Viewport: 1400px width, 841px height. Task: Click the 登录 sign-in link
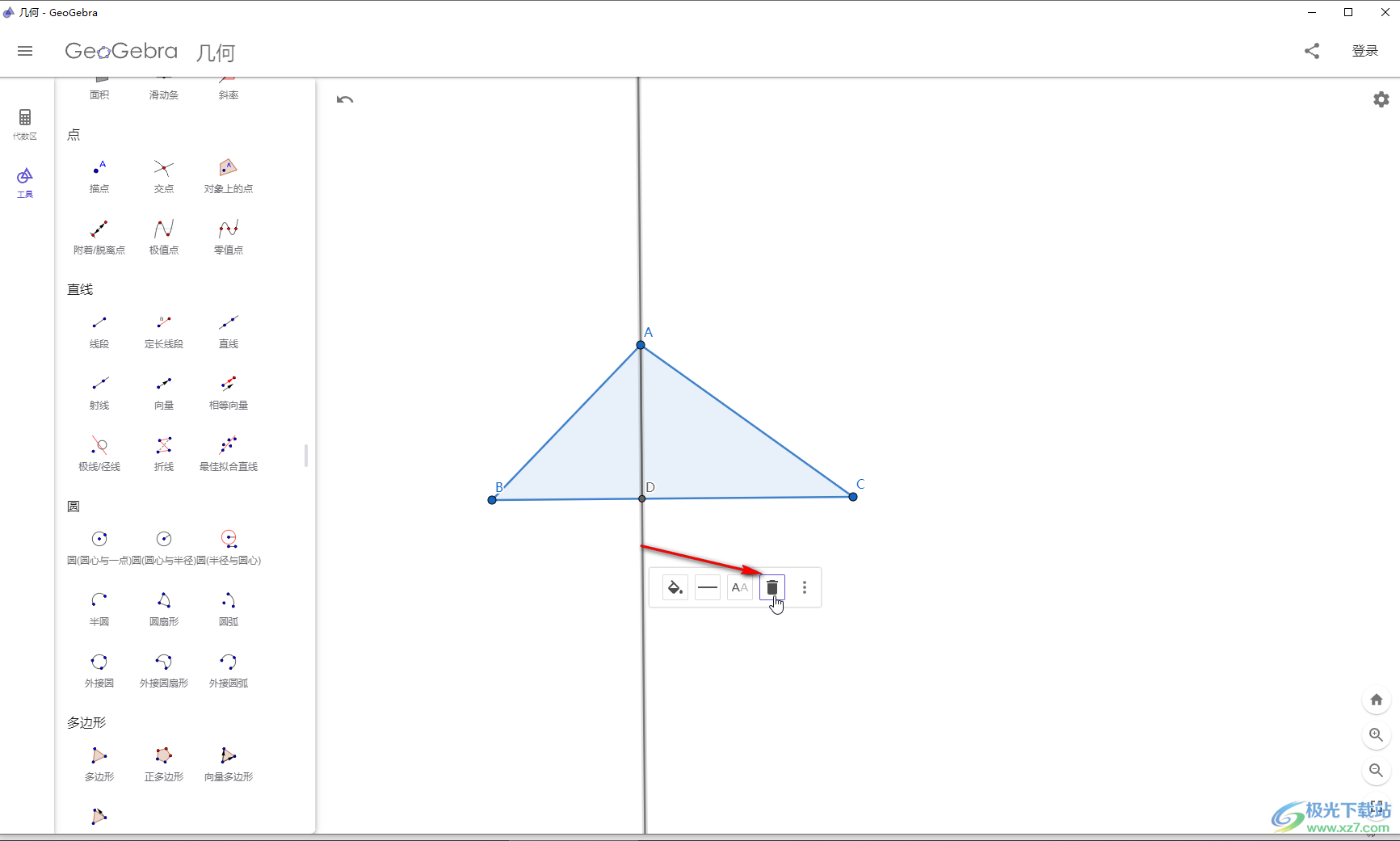(1365, 51)
